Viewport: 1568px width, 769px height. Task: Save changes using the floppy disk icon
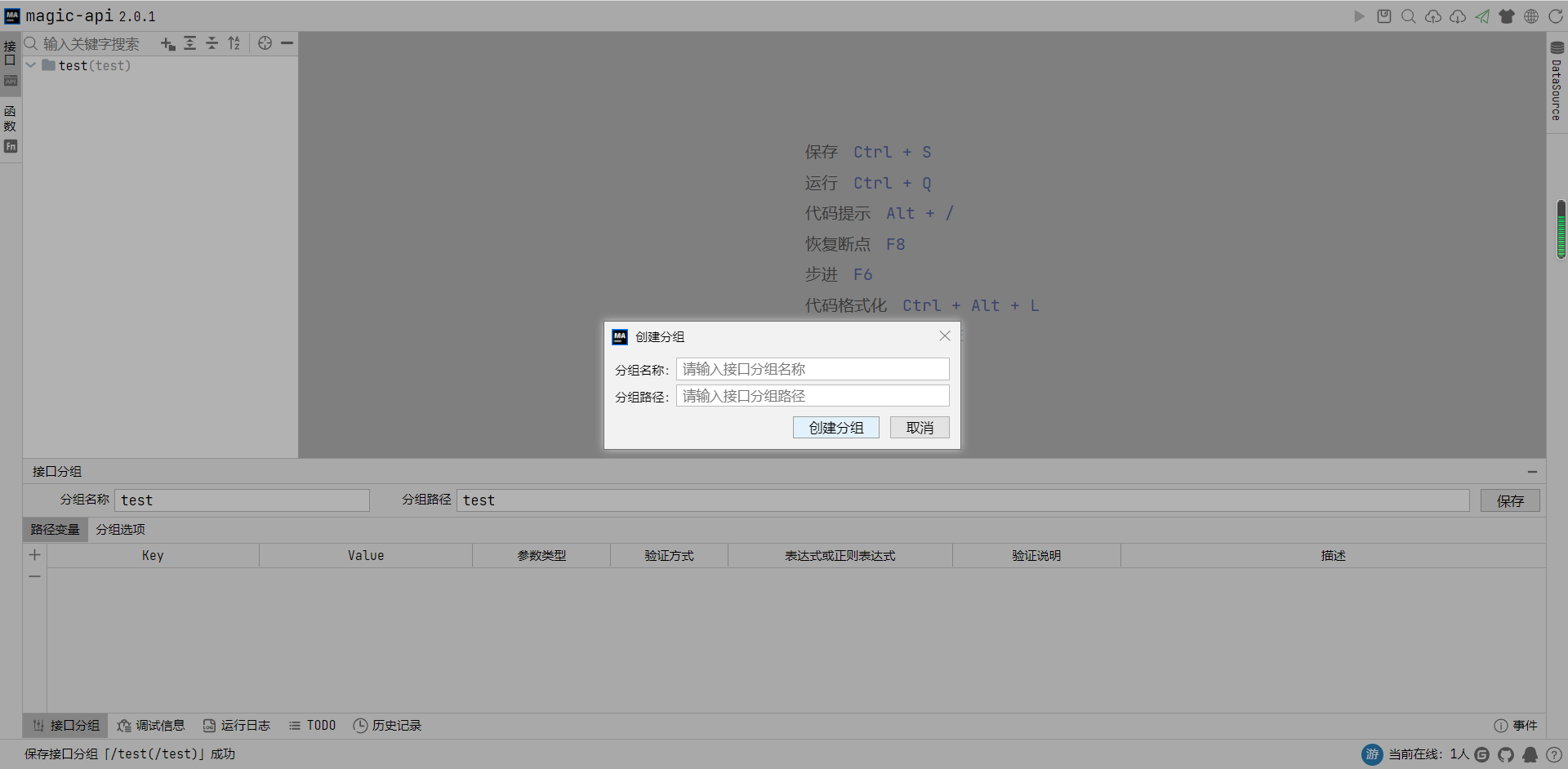[x=1383, y=16]
